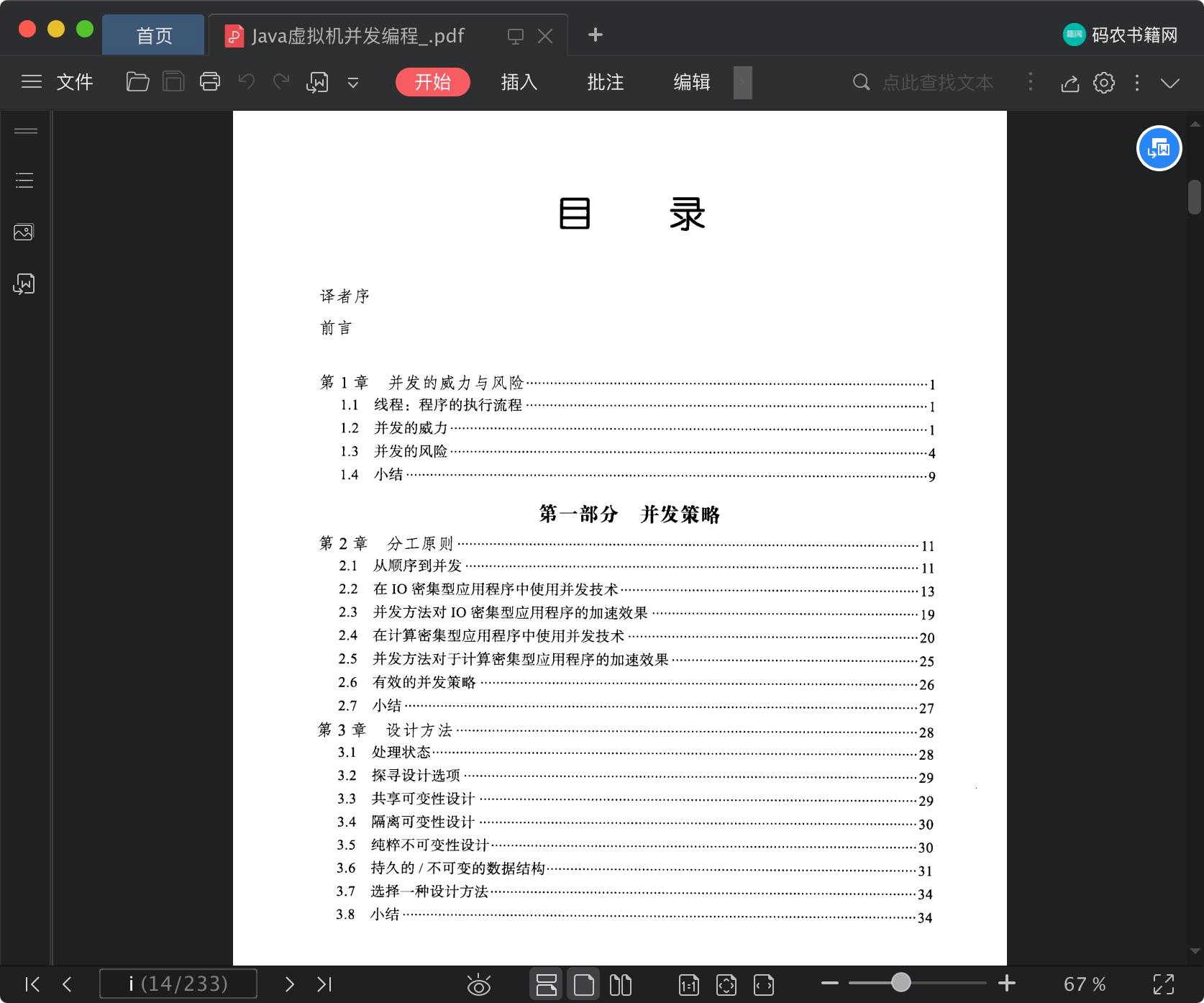Select the Java虚拟机并发编程_.pdf tab
This screenshot has width=1204, height=1003.
pyautogui.click(x=357, y=36)
